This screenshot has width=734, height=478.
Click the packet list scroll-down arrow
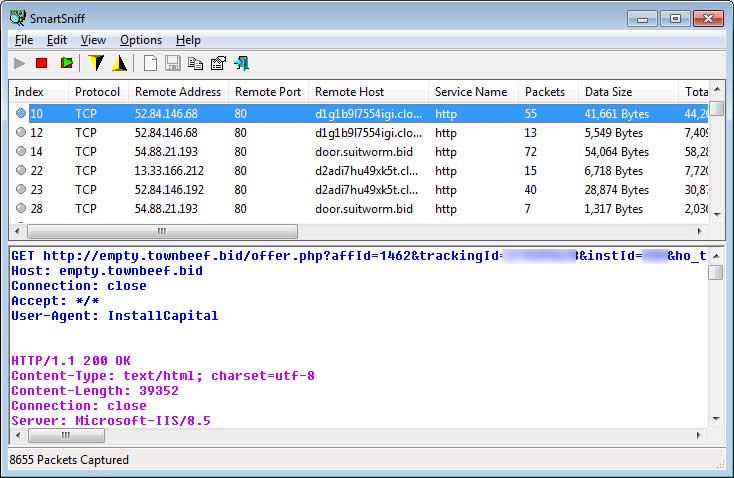[x=717, y=214]
